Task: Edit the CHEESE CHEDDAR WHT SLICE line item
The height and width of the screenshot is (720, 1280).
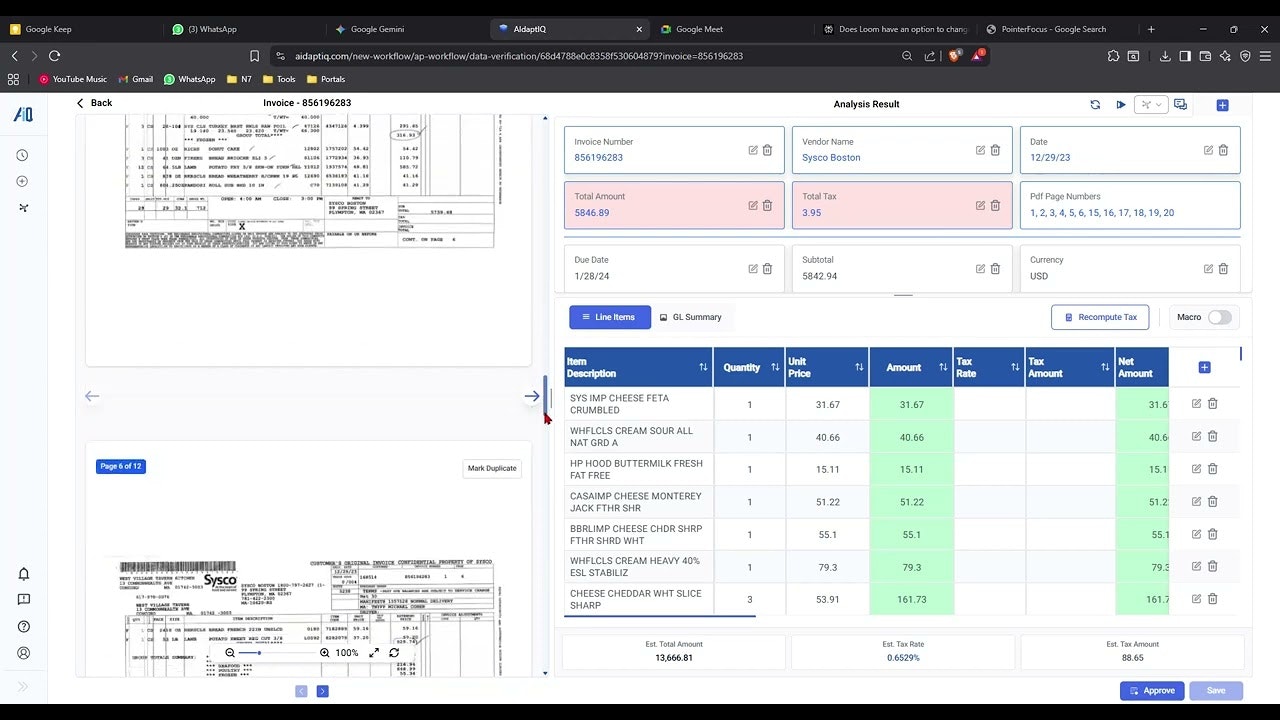Action: click(x=1196, y=599)
